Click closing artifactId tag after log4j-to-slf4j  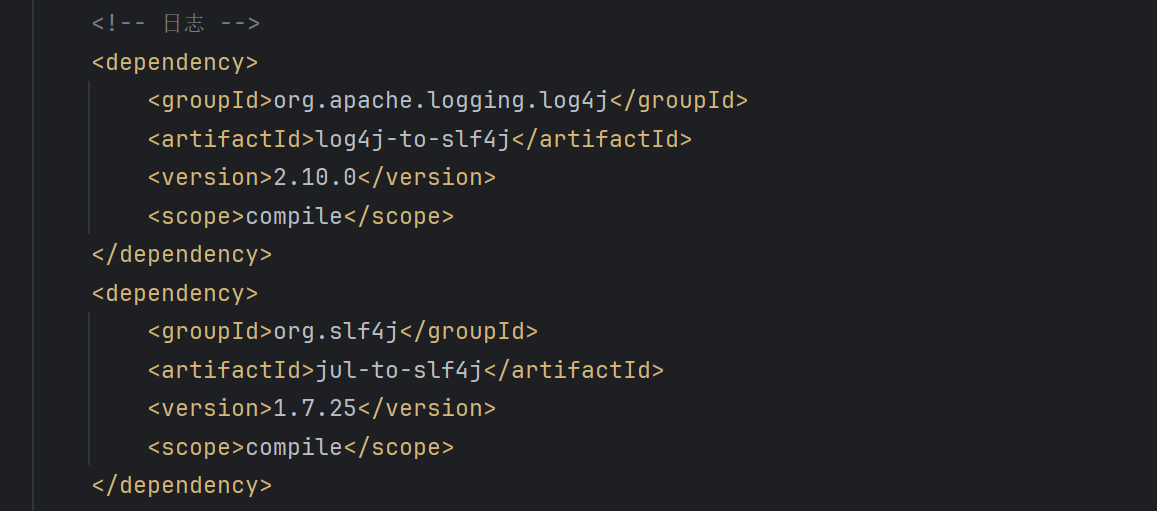coord(602,139)
